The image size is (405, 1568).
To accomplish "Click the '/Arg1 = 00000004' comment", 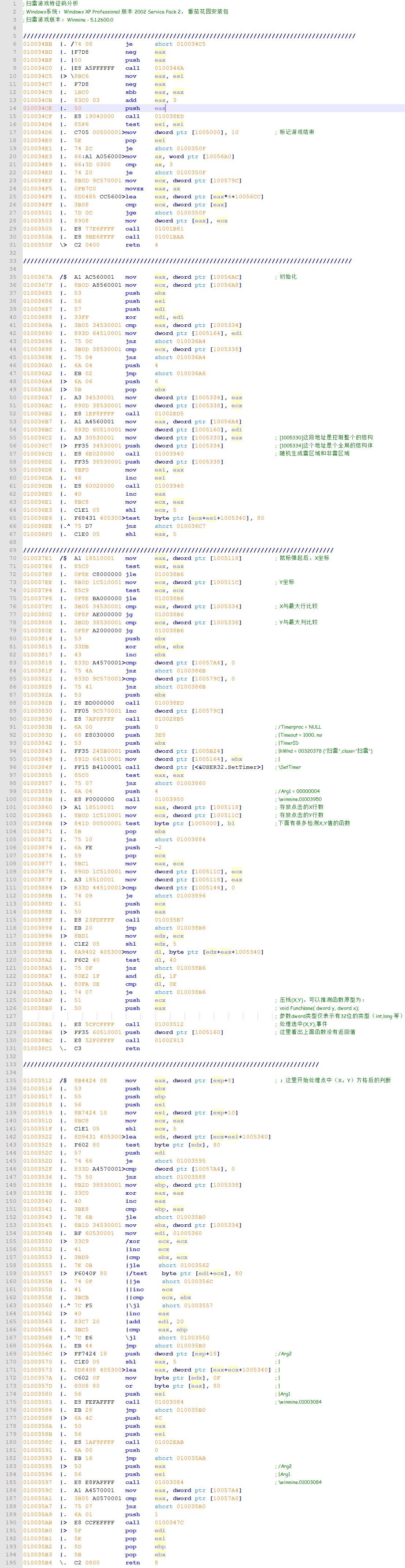I will (x=299, y=791).
